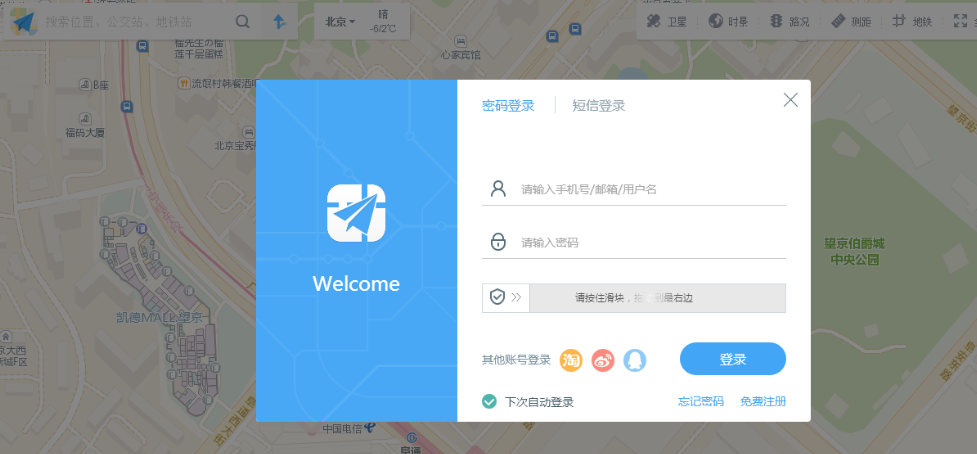Click the 晴 -6/2℃ weather display
977x454 pixels.
[x=382, y=22]
